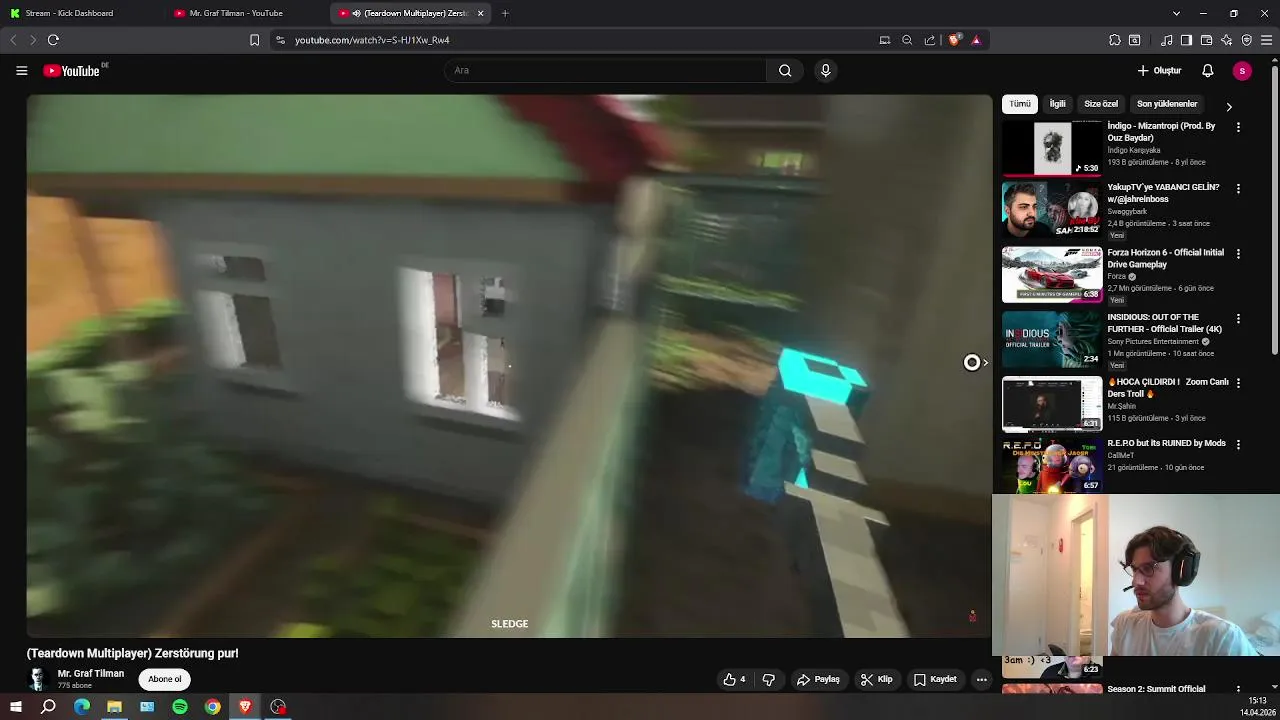Open the browser tab list chevron
The height and width of the screenshot is (720, 1280).
tap(1176, 13)
